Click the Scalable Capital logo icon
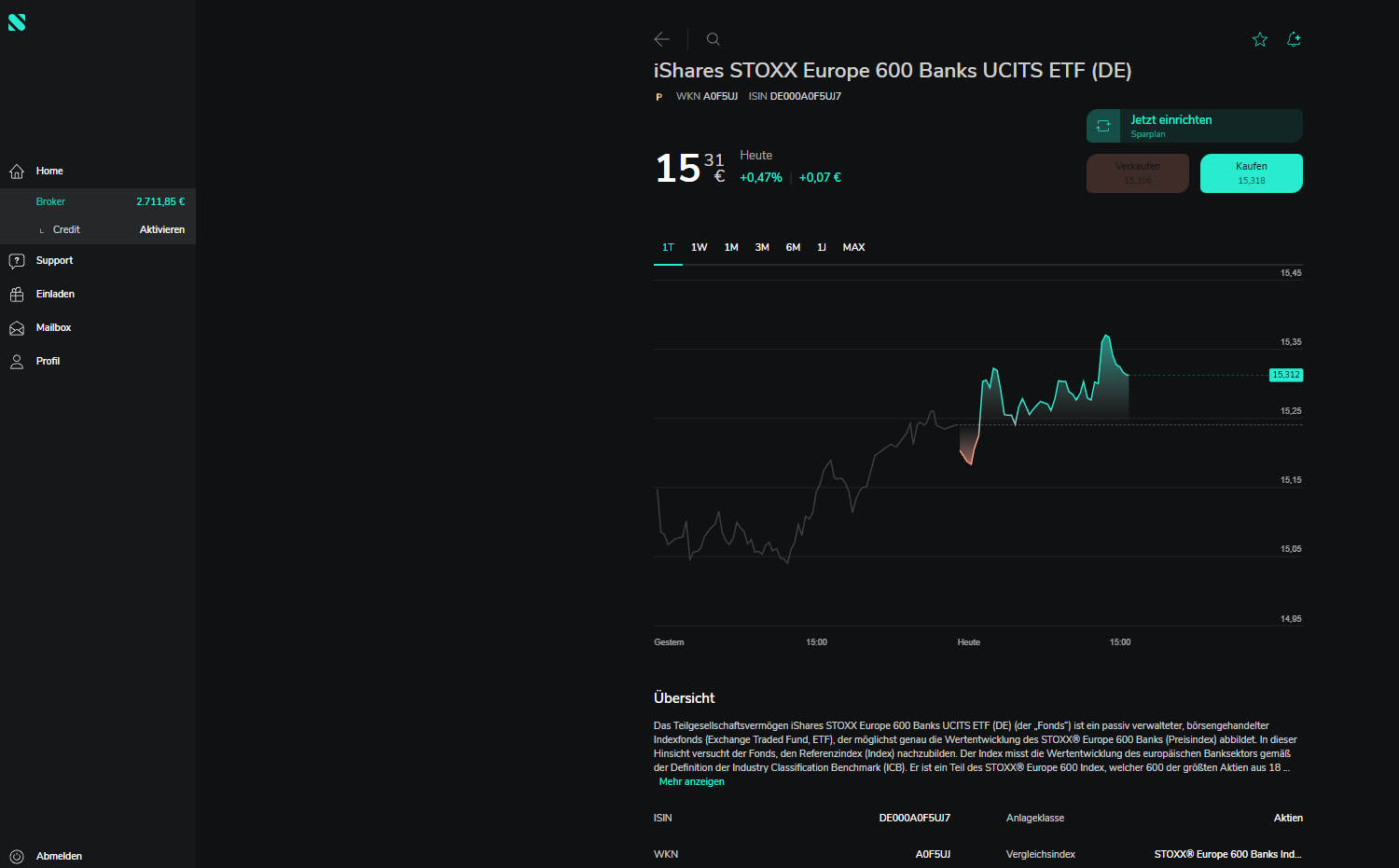Viewport: 1399px width, 868px height. [17, 22]
